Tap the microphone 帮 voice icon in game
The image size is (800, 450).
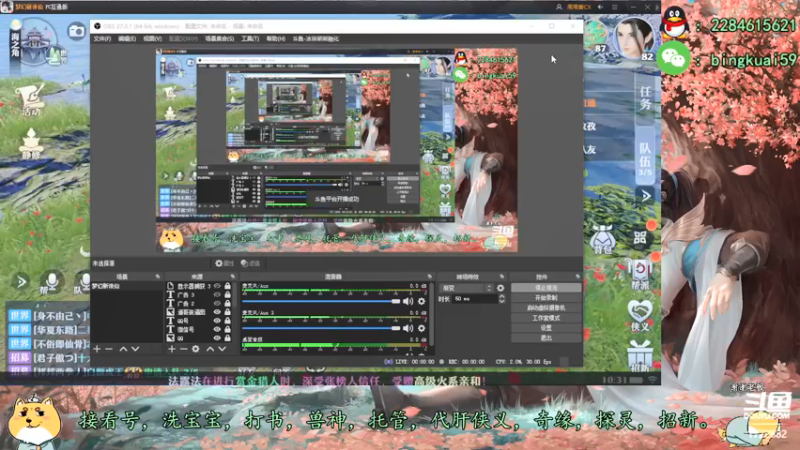tap(52, 282)
